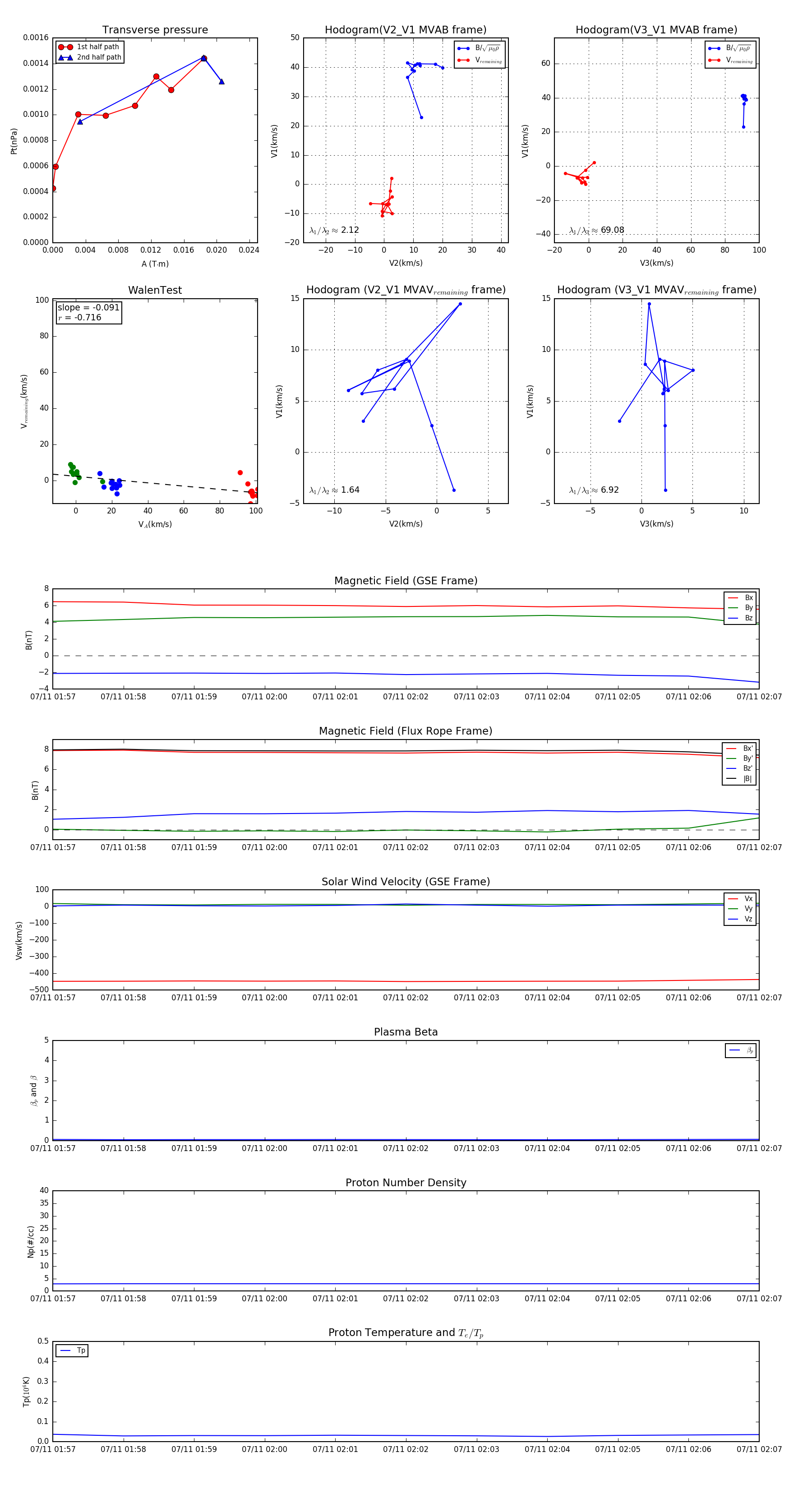812x1489 pixels.
Task: Click the "Proton Number Density" title
Action: [406, 1183]
